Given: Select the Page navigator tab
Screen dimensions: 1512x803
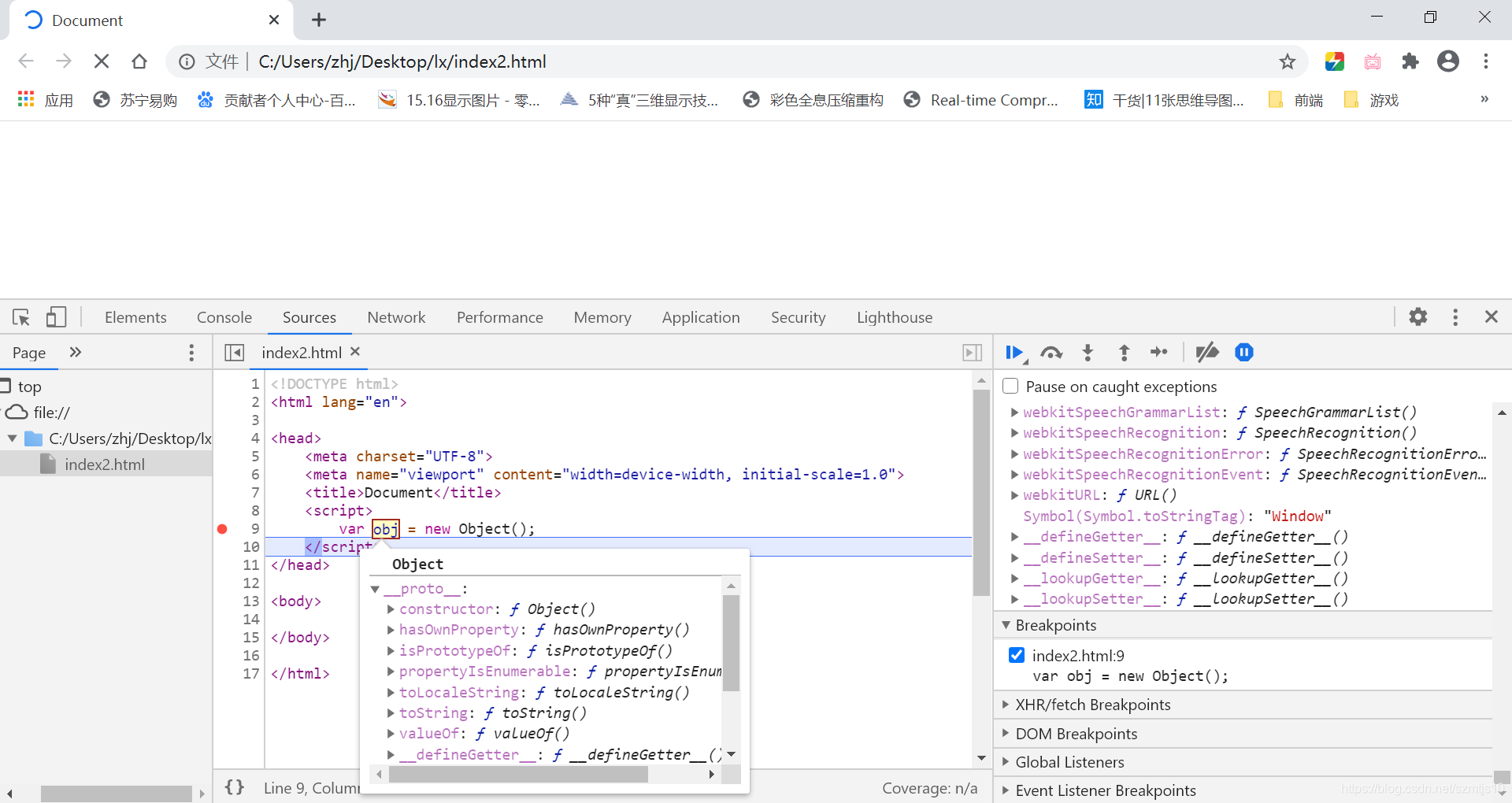Looking at the screenshot, I should 29,353.
